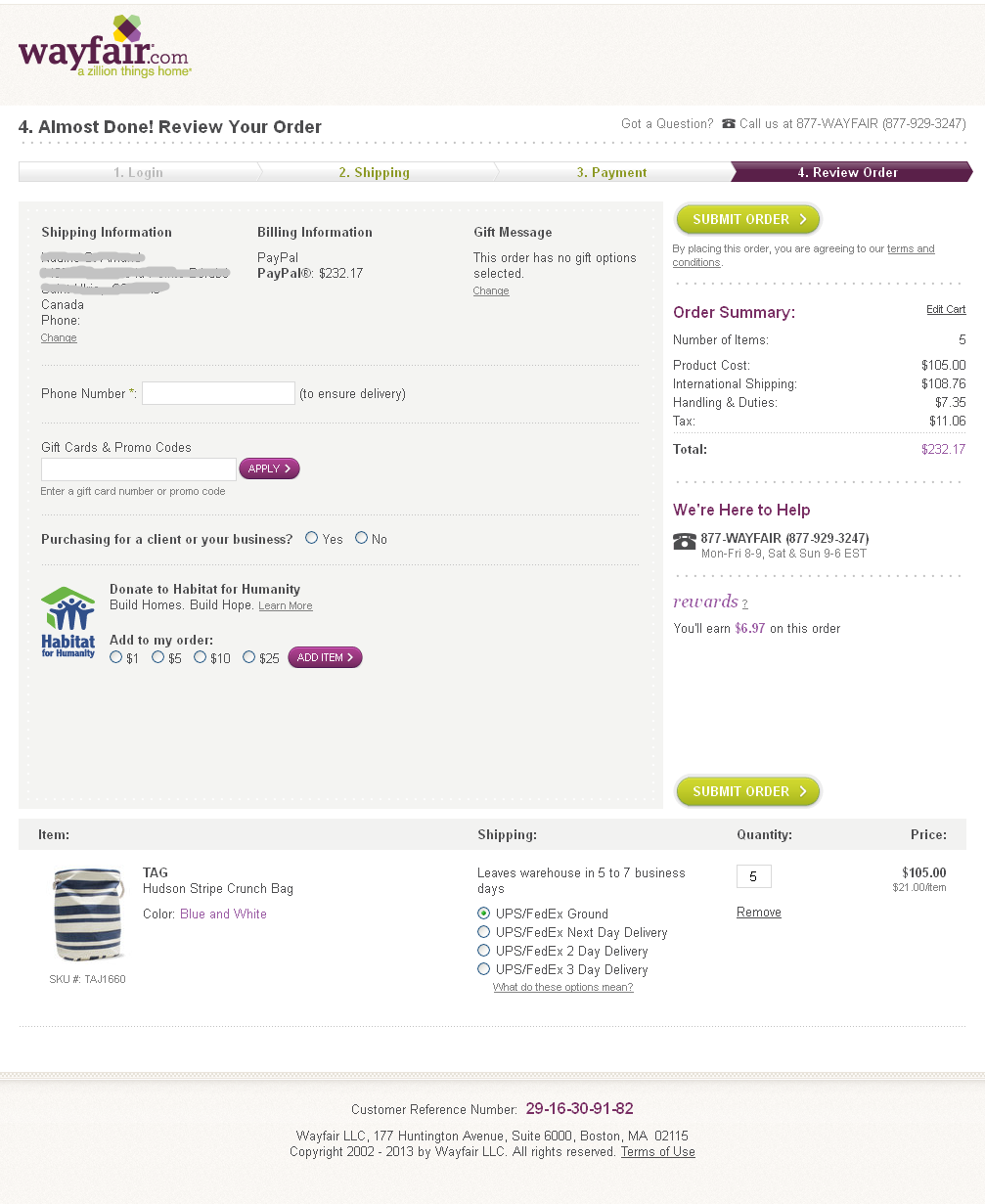Select UPS/FedEx Ground shipping
985x1204 pixels.
tap(483, 914)
